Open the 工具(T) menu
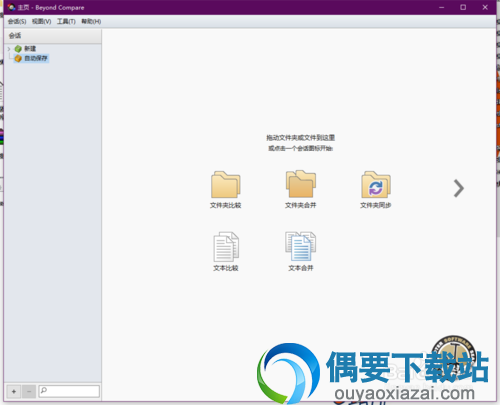The image size is (500, 405). pos(66,22)
